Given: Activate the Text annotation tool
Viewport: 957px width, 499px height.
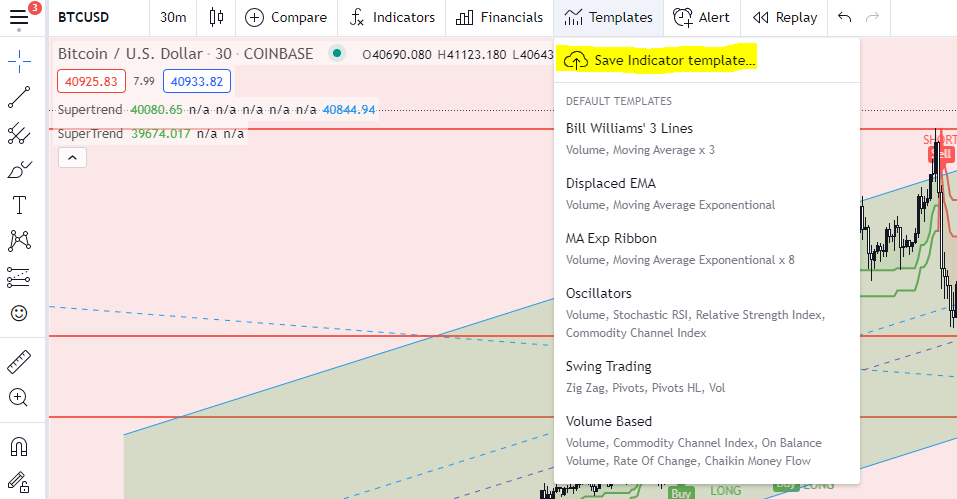Looking at the screenshot, I should tap(19, 205).
